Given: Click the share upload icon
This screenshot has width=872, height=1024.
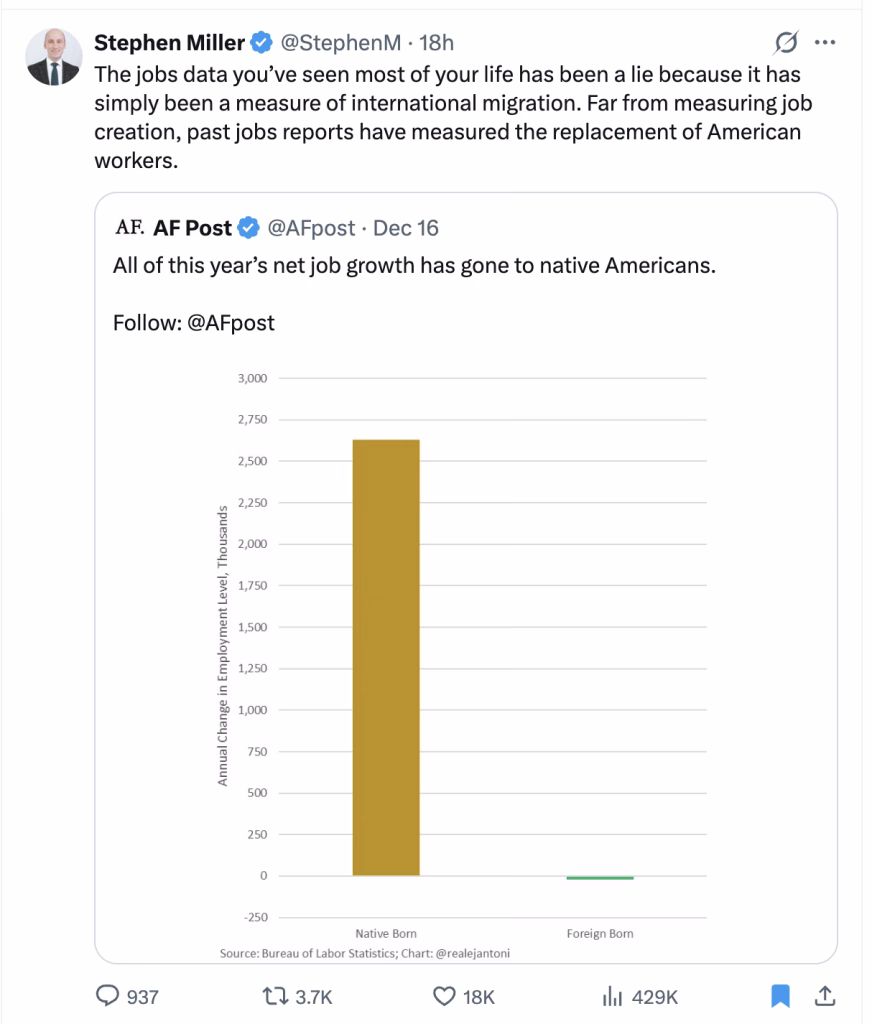Looking at the screenshot, I should (825, 996).
